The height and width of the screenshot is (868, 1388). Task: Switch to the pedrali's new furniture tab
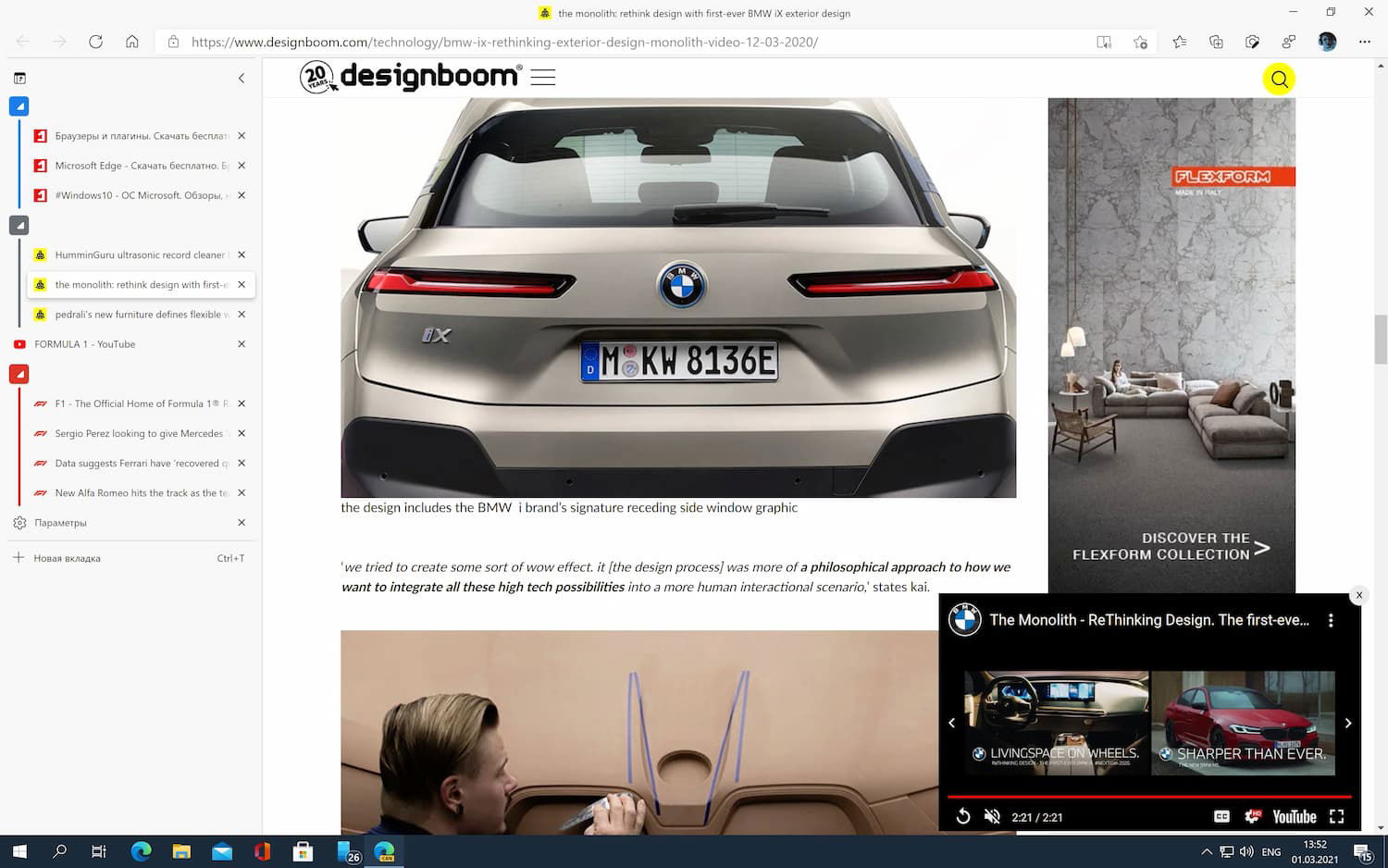(x=141, y=315)
